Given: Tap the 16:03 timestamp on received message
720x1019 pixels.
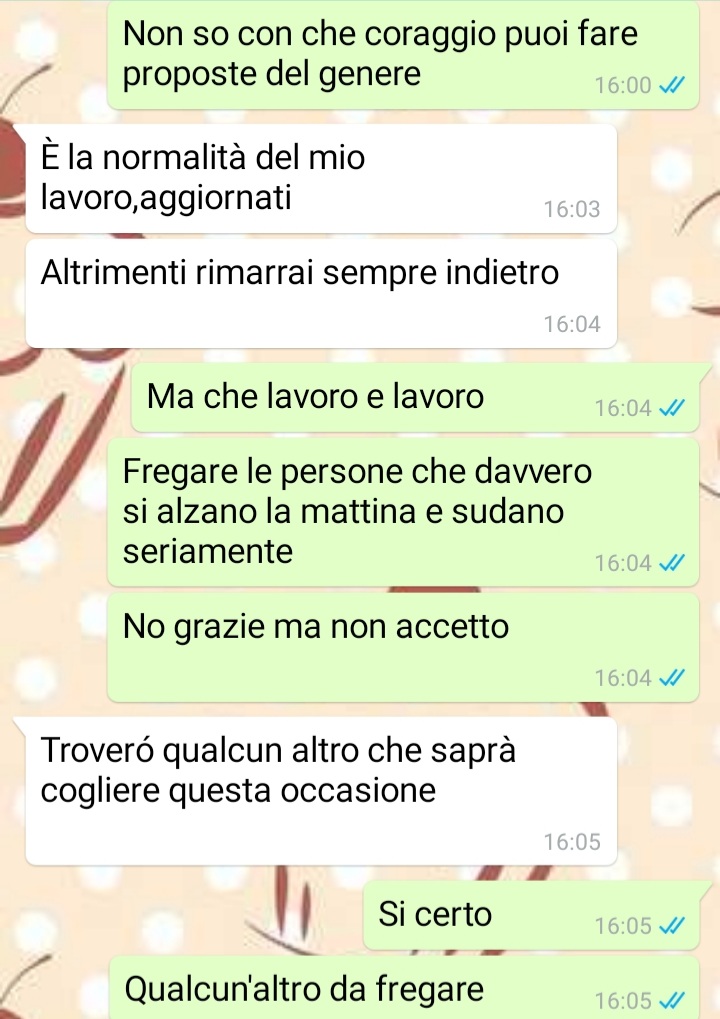Looking at the screenshot, I should click(572, 209).
